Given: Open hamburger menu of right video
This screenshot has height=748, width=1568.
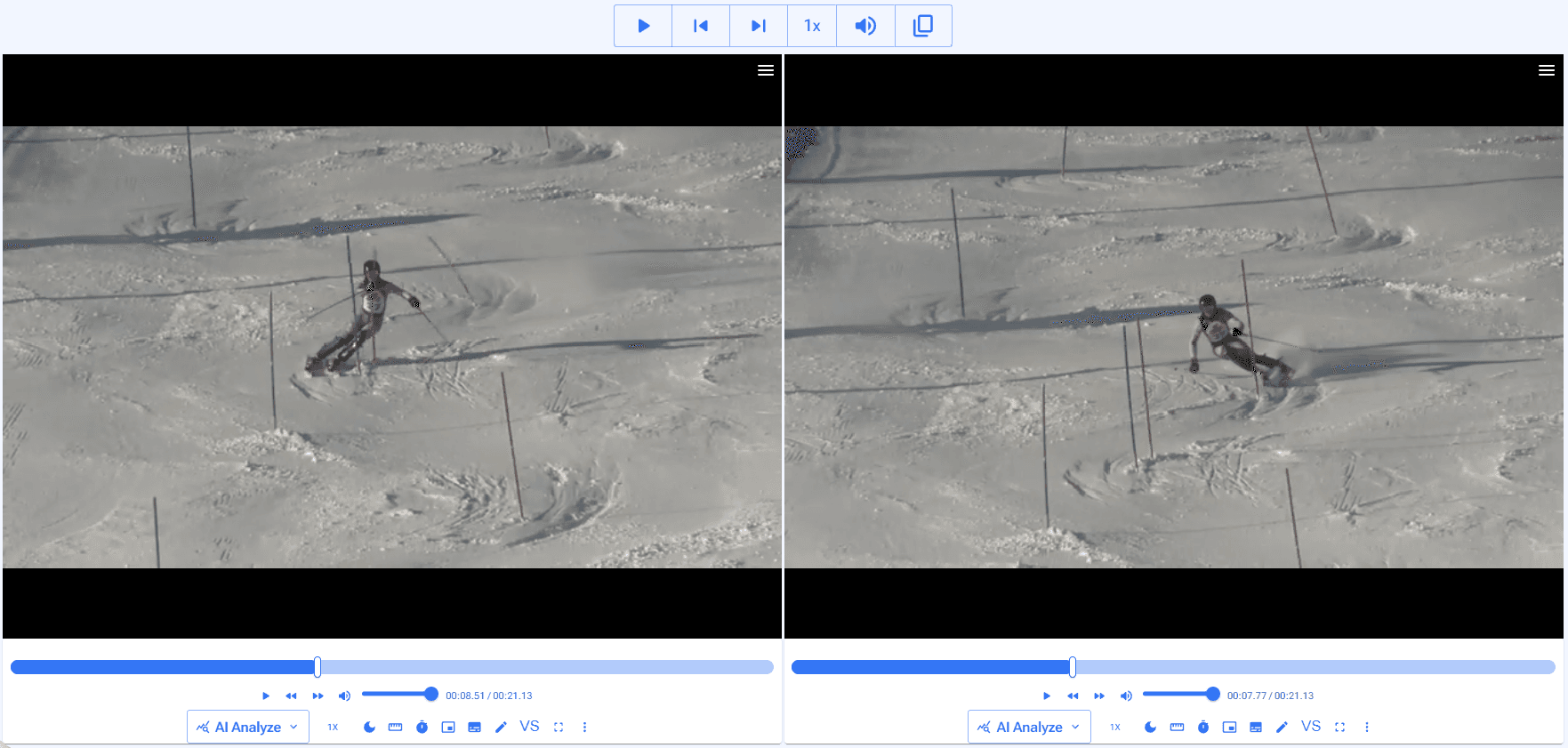Looking at the screenshot, I should (1547, 70).
